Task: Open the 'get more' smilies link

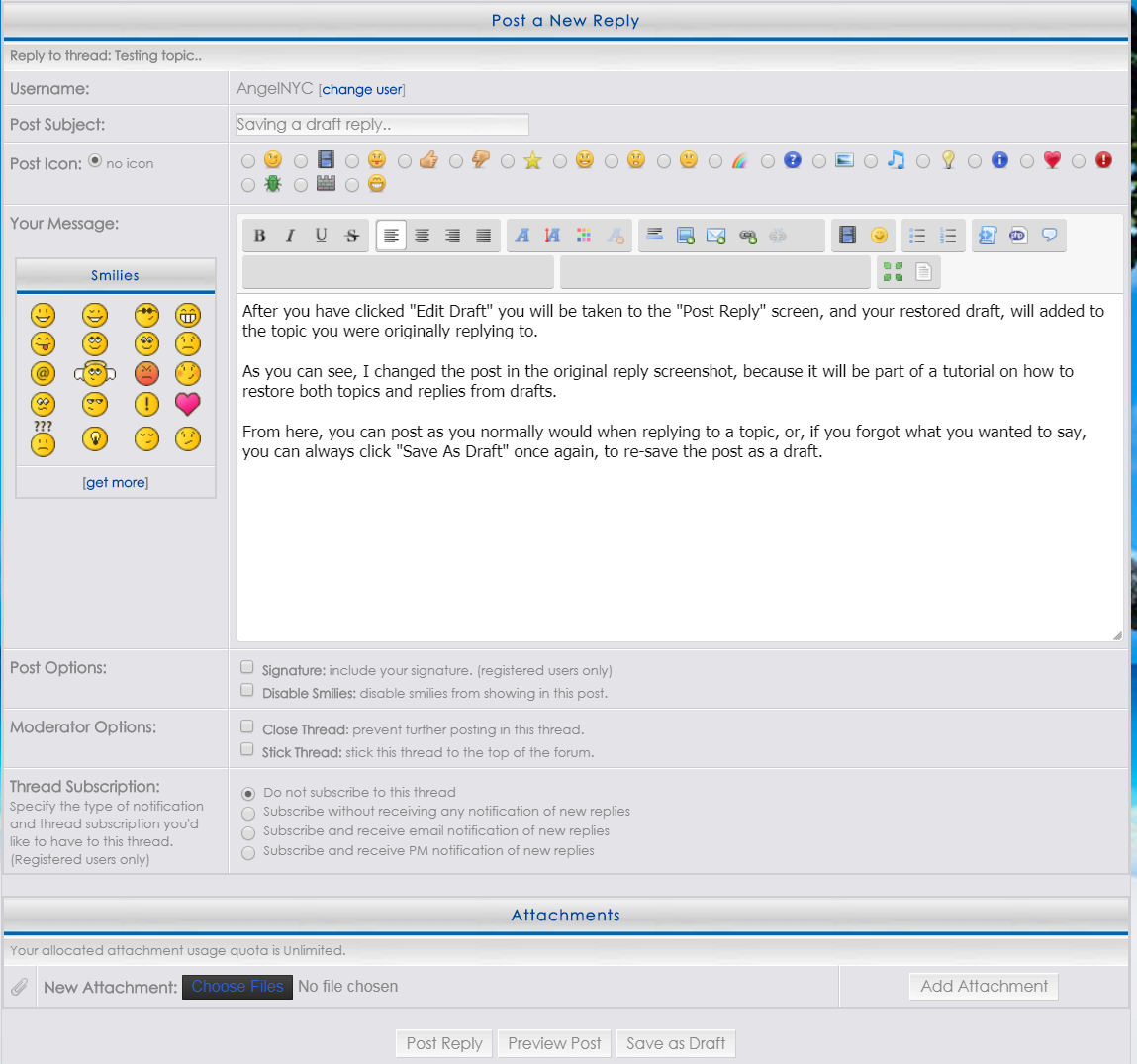Action: [116, 482]
